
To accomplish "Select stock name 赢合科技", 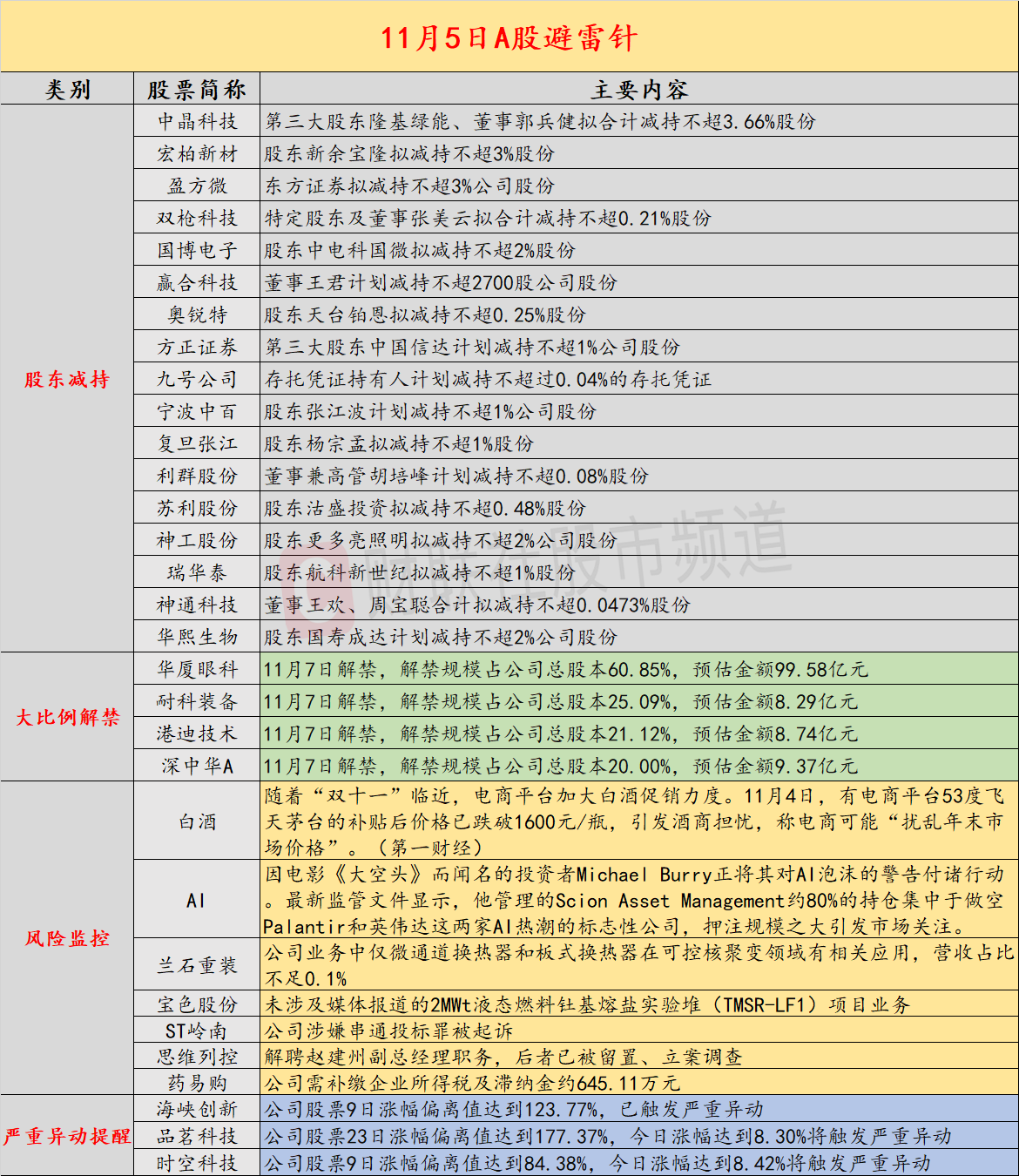I will [x=197, y=282].
